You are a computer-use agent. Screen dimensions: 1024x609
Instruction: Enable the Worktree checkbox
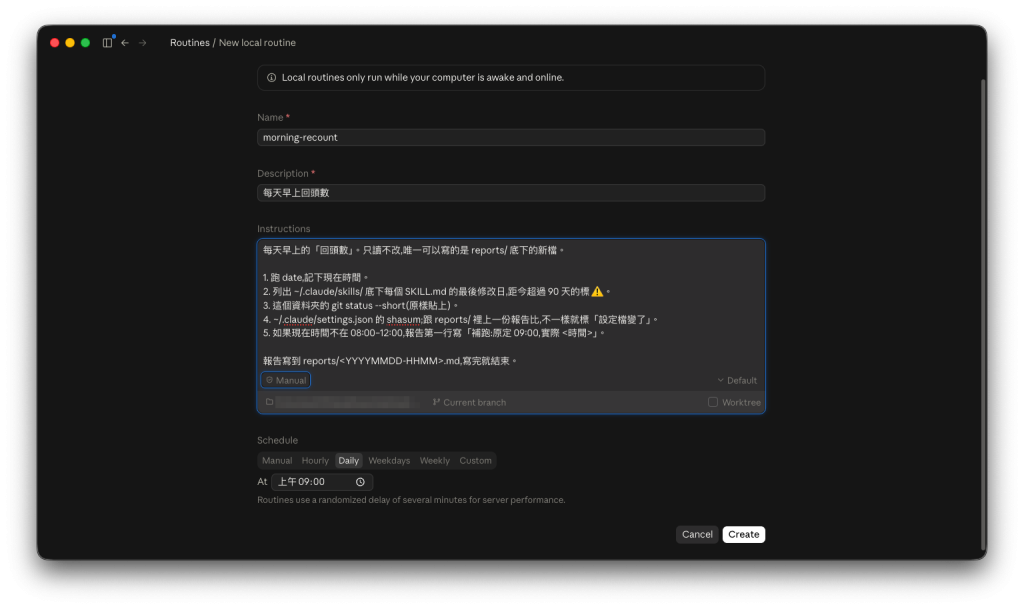(712, 402)
